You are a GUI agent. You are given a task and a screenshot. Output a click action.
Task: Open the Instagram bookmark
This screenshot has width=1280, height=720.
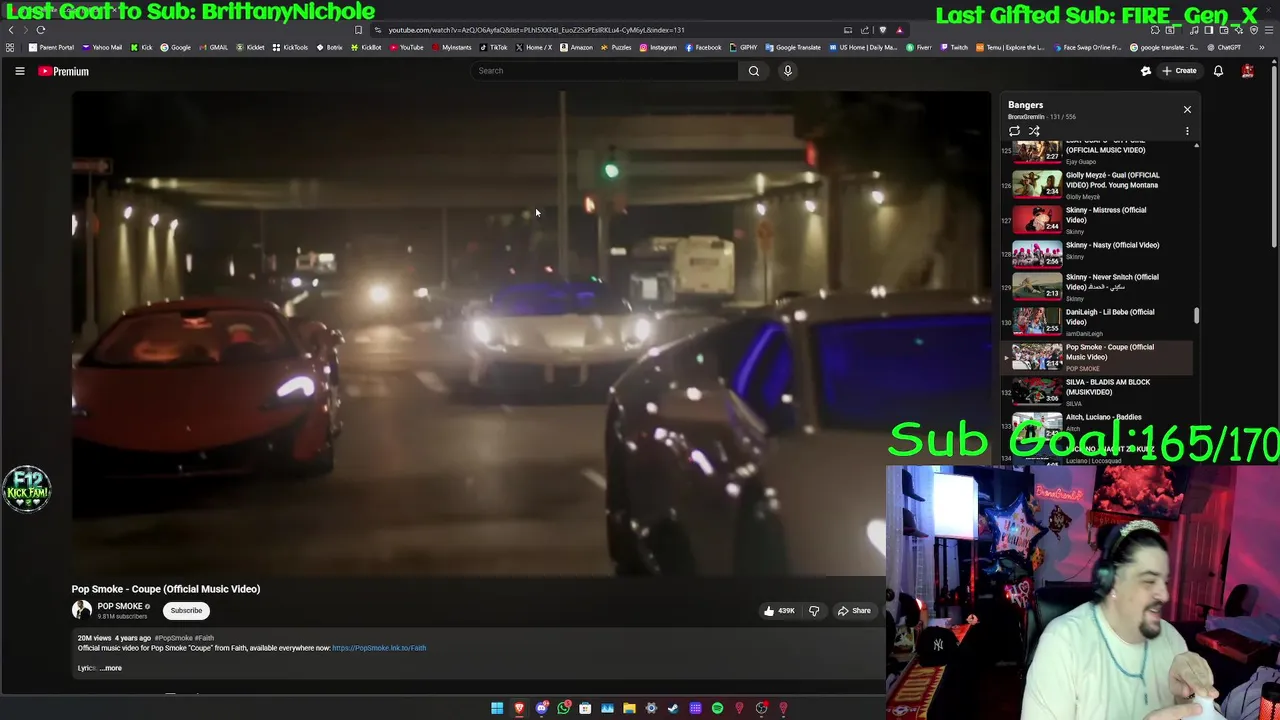658,47
